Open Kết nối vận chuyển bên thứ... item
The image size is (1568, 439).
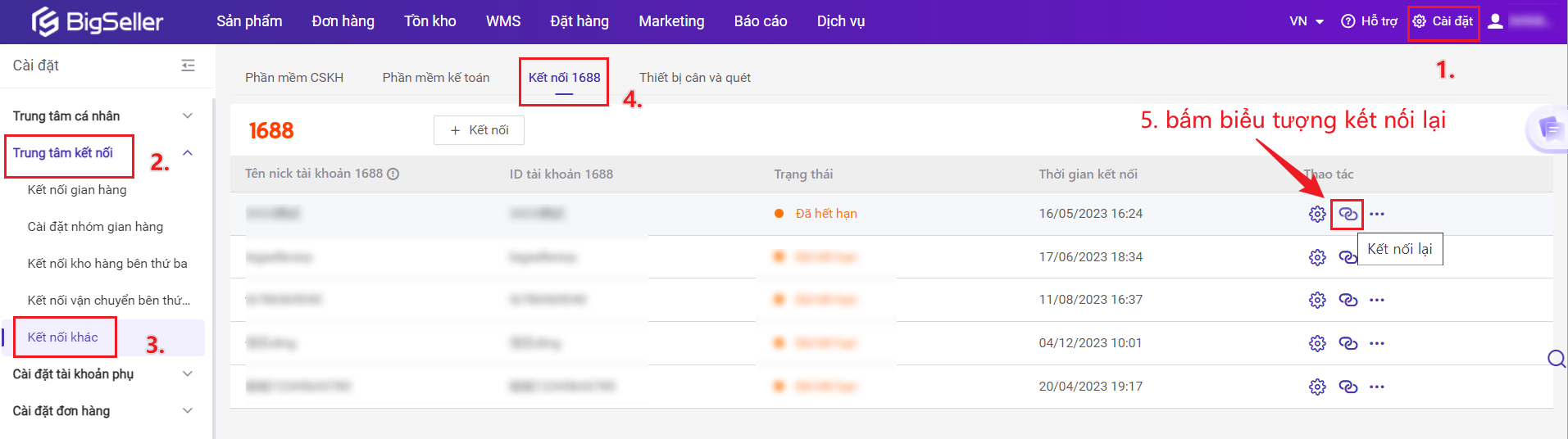tap(109, 301)
